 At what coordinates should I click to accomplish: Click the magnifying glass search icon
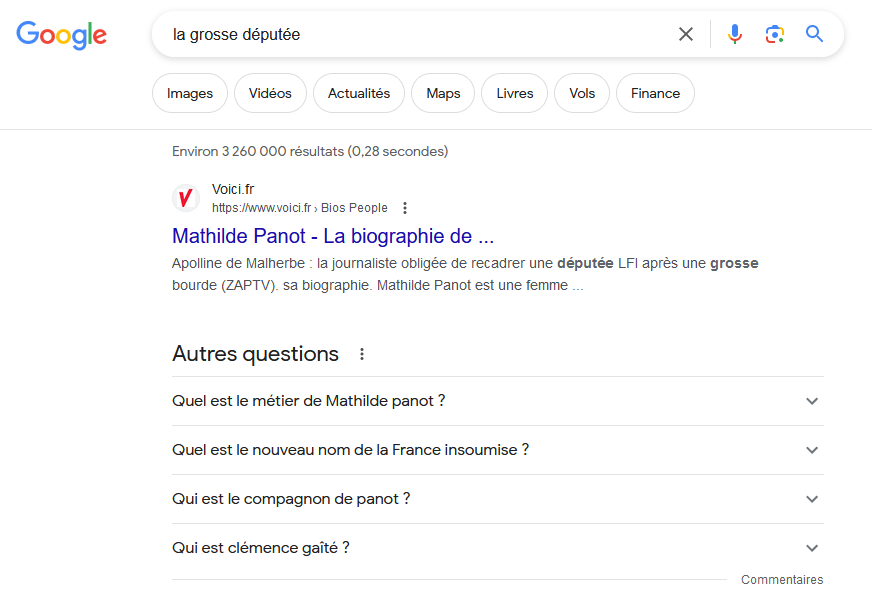(815, 35)
